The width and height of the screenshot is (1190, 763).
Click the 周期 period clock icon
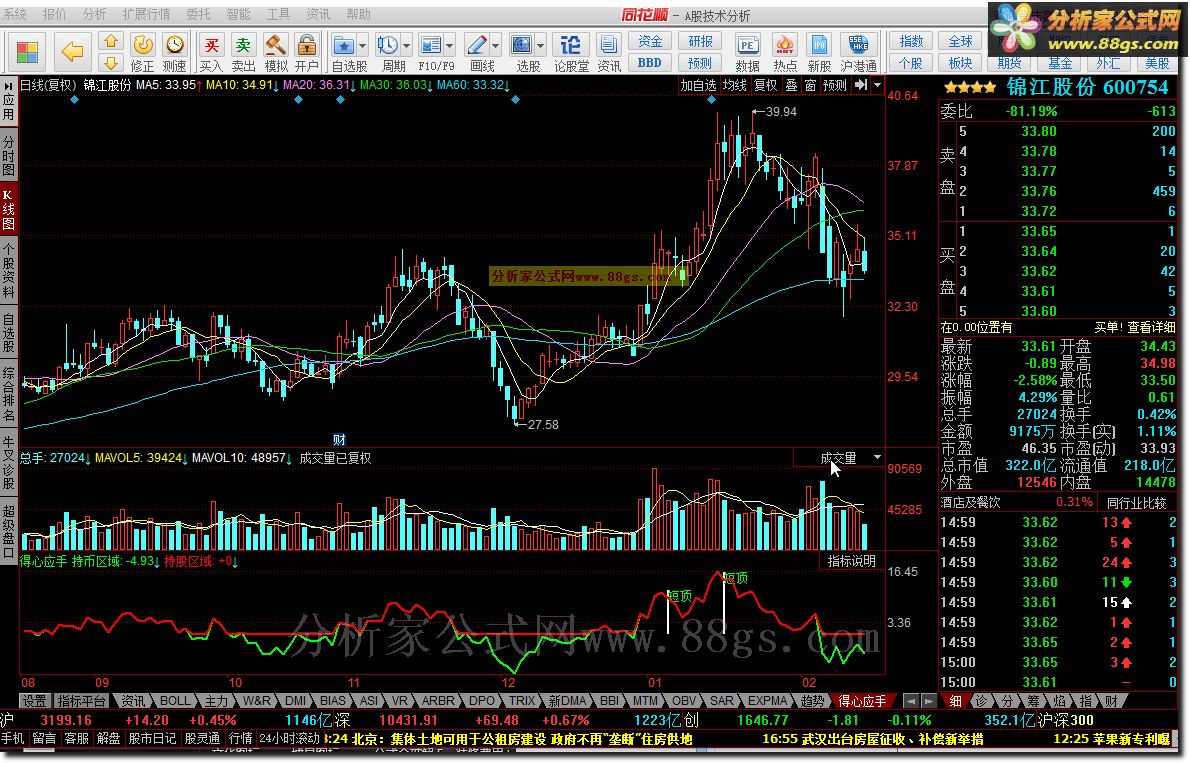tap(388, 46)
